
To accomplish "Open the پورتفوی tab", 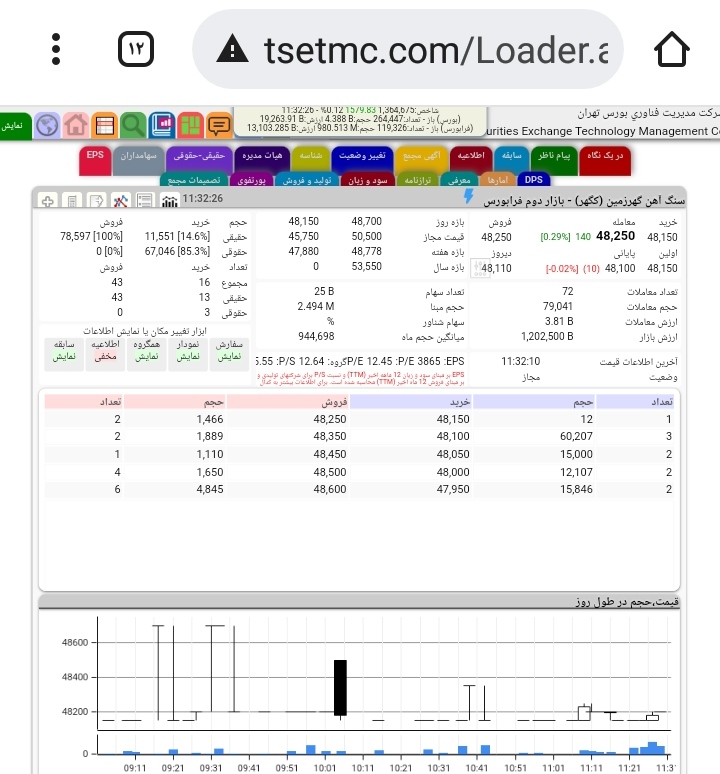I will (251, 180).
